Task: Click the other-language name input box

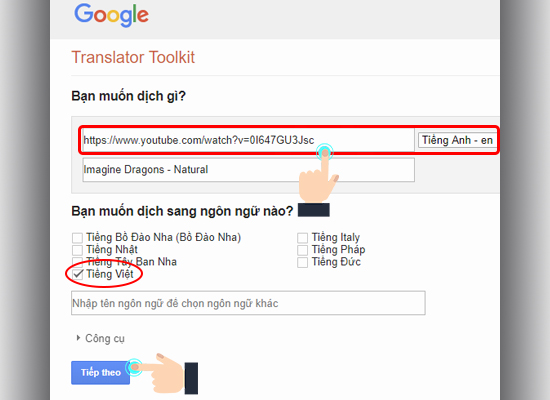Action: 248,303
